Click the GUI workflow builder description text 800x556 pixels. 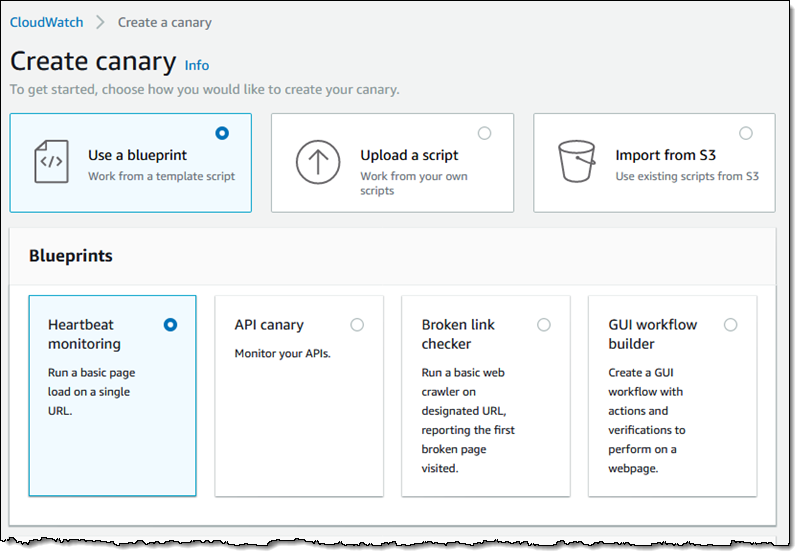[646, 420]
